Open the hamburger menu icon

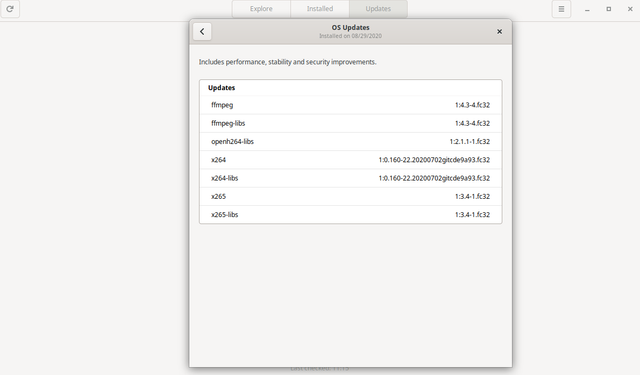tap(561, 9)
